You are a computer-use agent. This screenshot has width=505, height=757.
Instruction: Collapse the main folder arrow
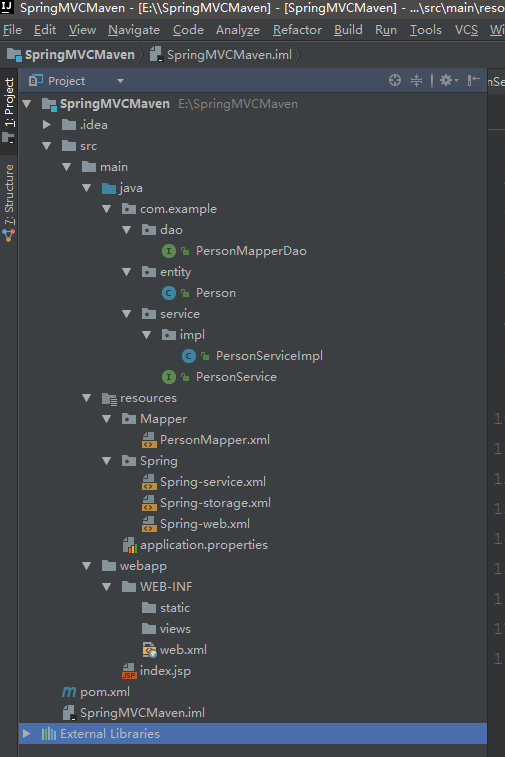[x=67, y=167]
